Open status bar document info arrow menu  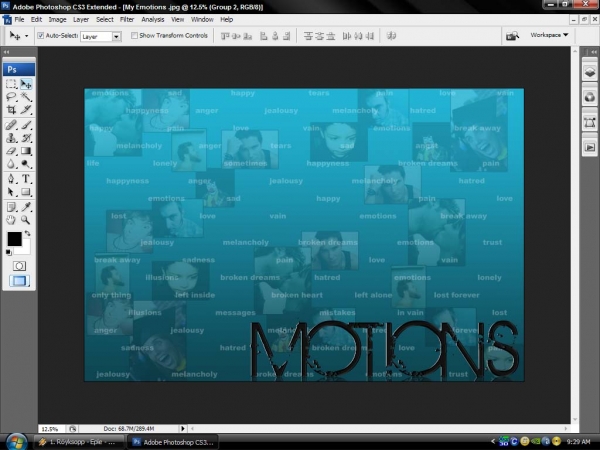pos(183,429)
